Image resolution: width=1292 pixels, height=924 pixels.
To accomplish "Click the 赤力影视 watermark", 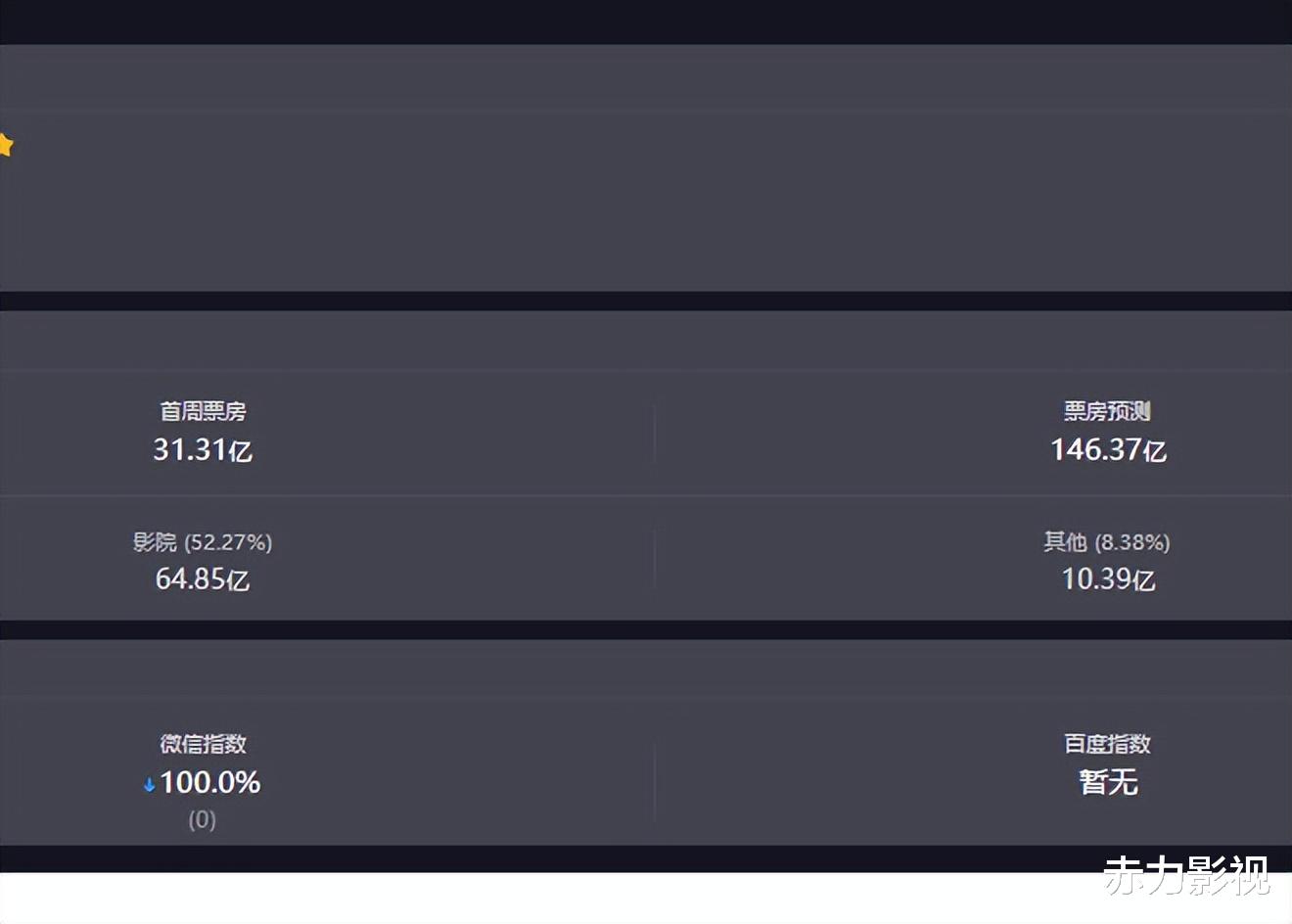I will (1186, 875).
